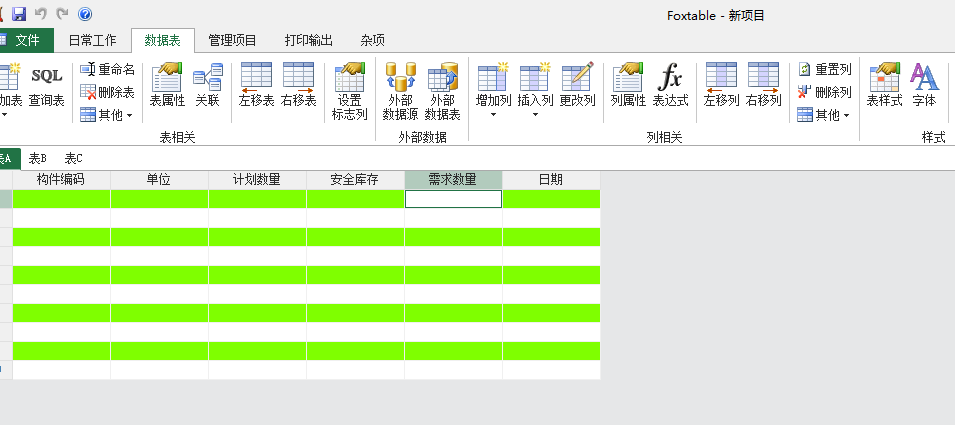
Task: Click the SQL 查询表 icon
Action: (x=46, y=86)
